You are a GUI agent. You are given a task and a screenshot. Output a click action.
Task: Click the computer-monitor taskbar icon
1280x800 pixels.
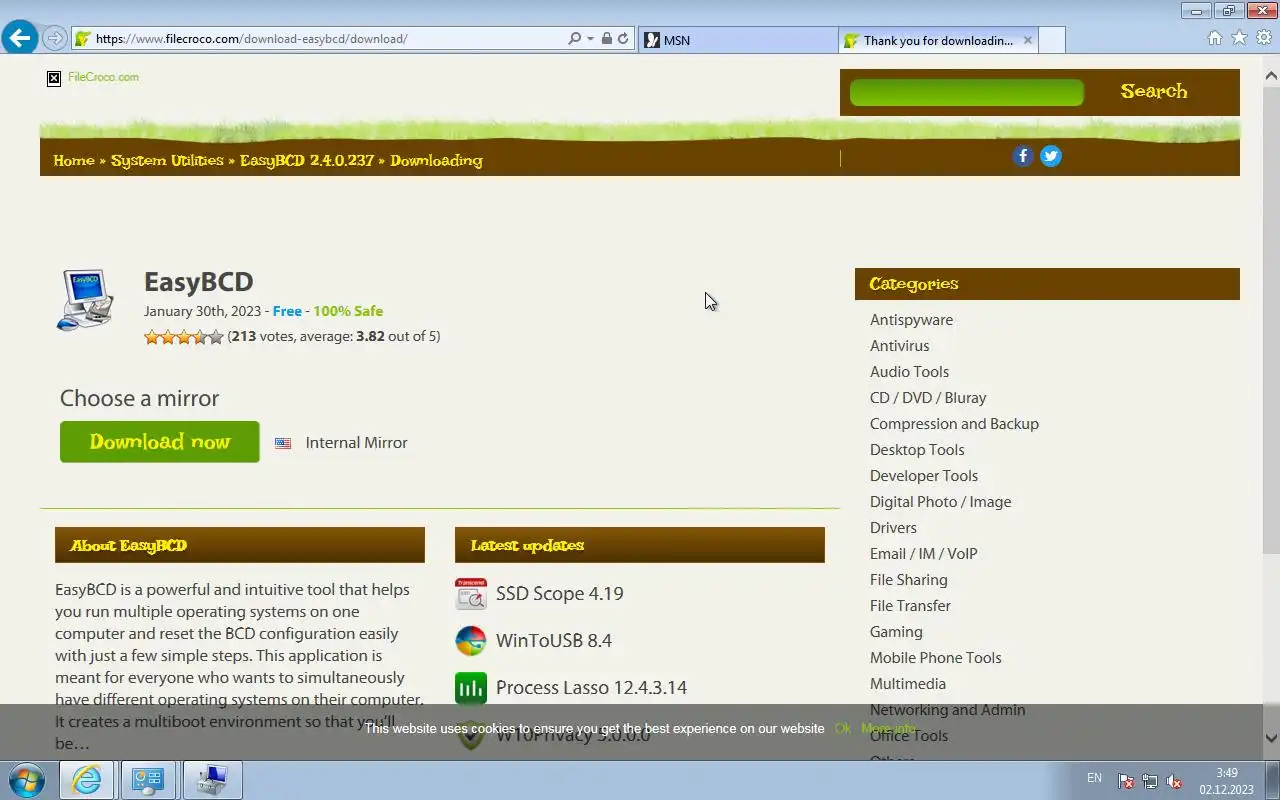[x=211, y=780]
